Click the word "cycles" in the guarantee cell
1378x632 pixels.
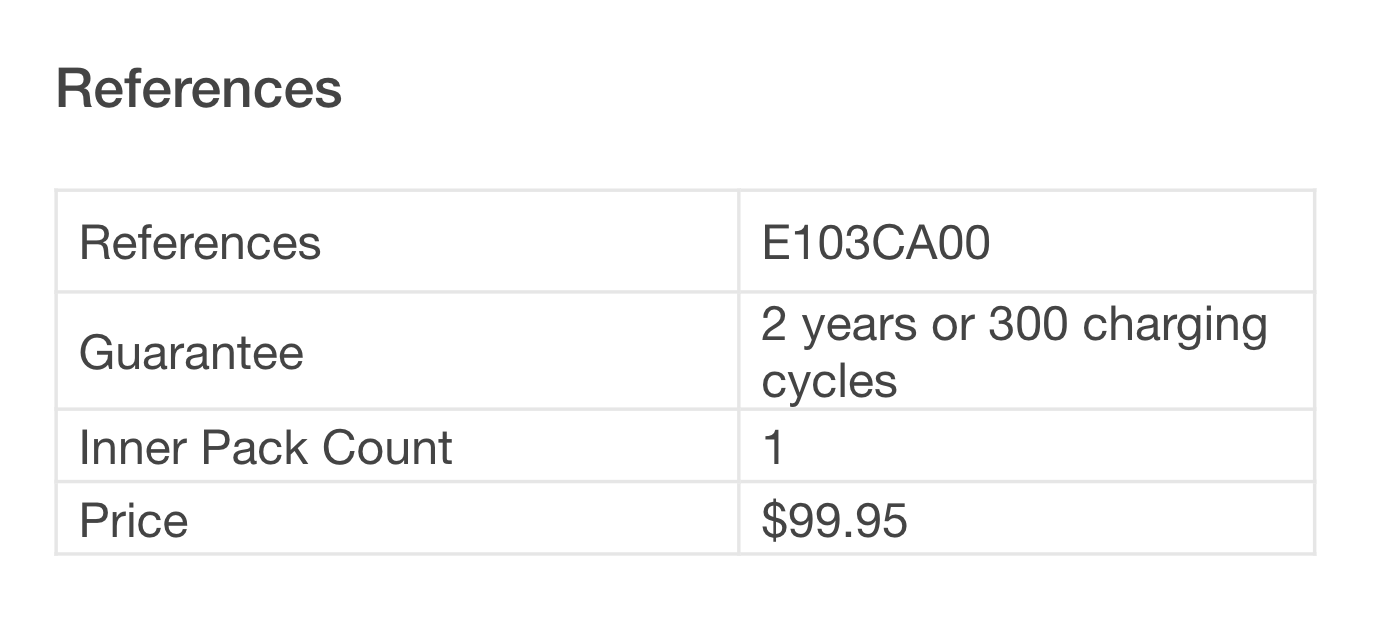pos(829,381)
